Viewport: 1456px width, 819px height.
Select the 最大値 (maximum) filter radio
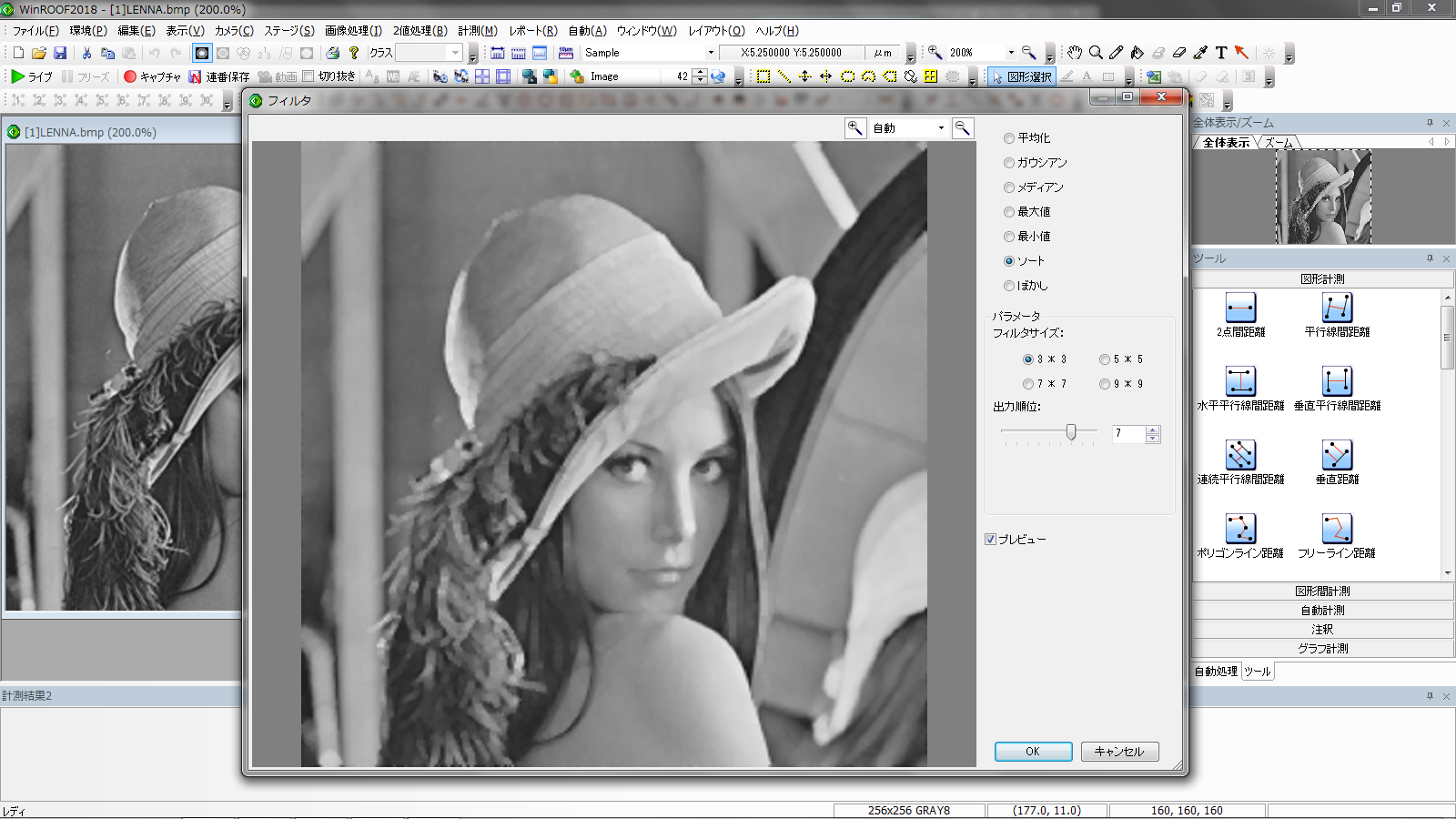[x=1009, y=212]
